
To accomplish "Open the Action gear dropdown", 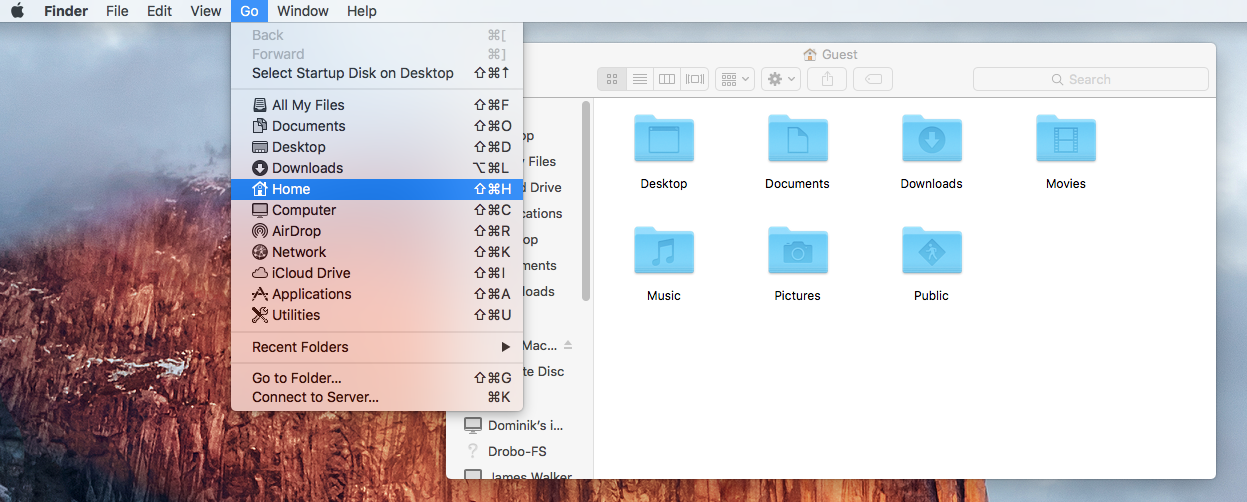I will [780, 79].
